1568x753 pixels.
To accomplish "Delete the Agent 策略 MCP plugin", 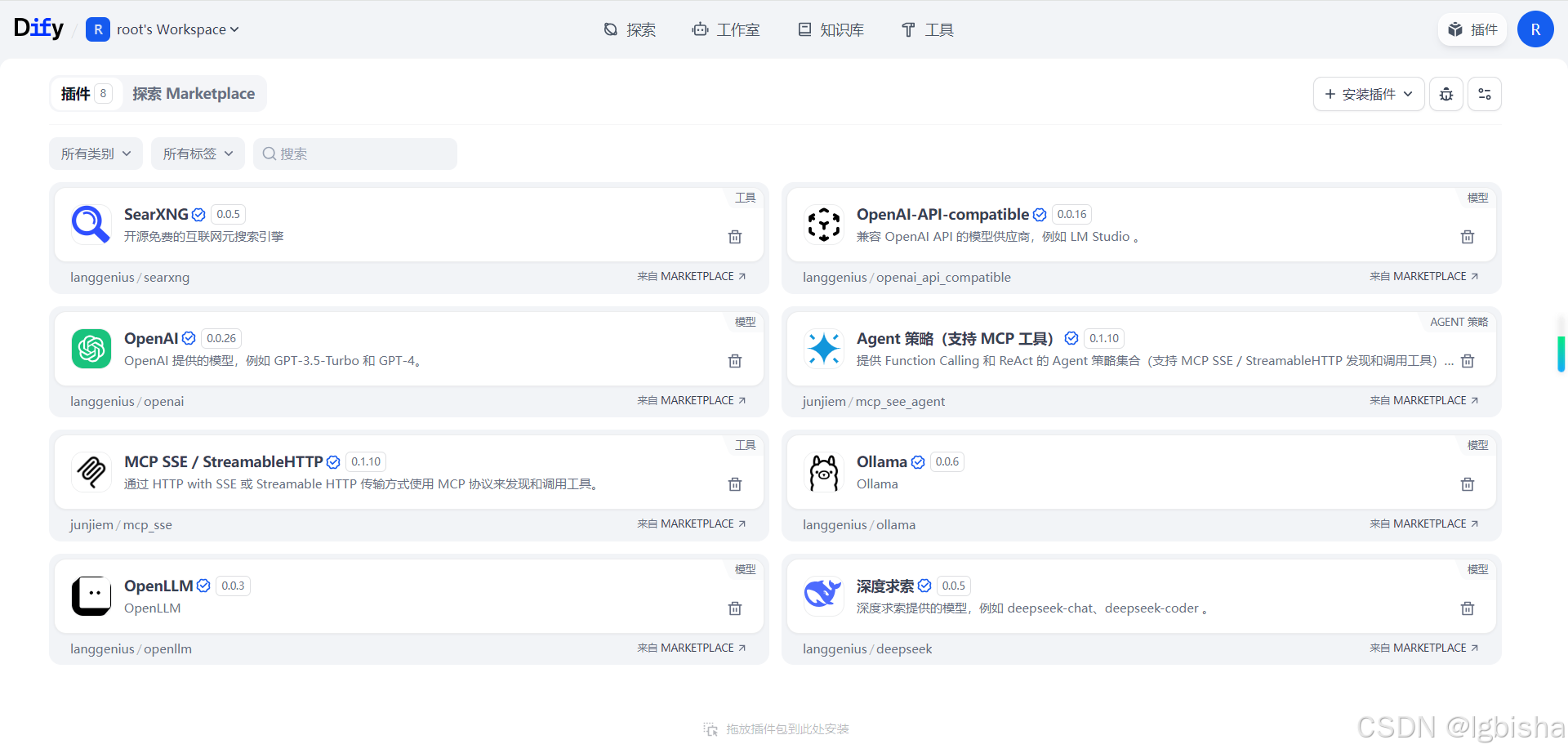I will click(x=1468, y=361).
